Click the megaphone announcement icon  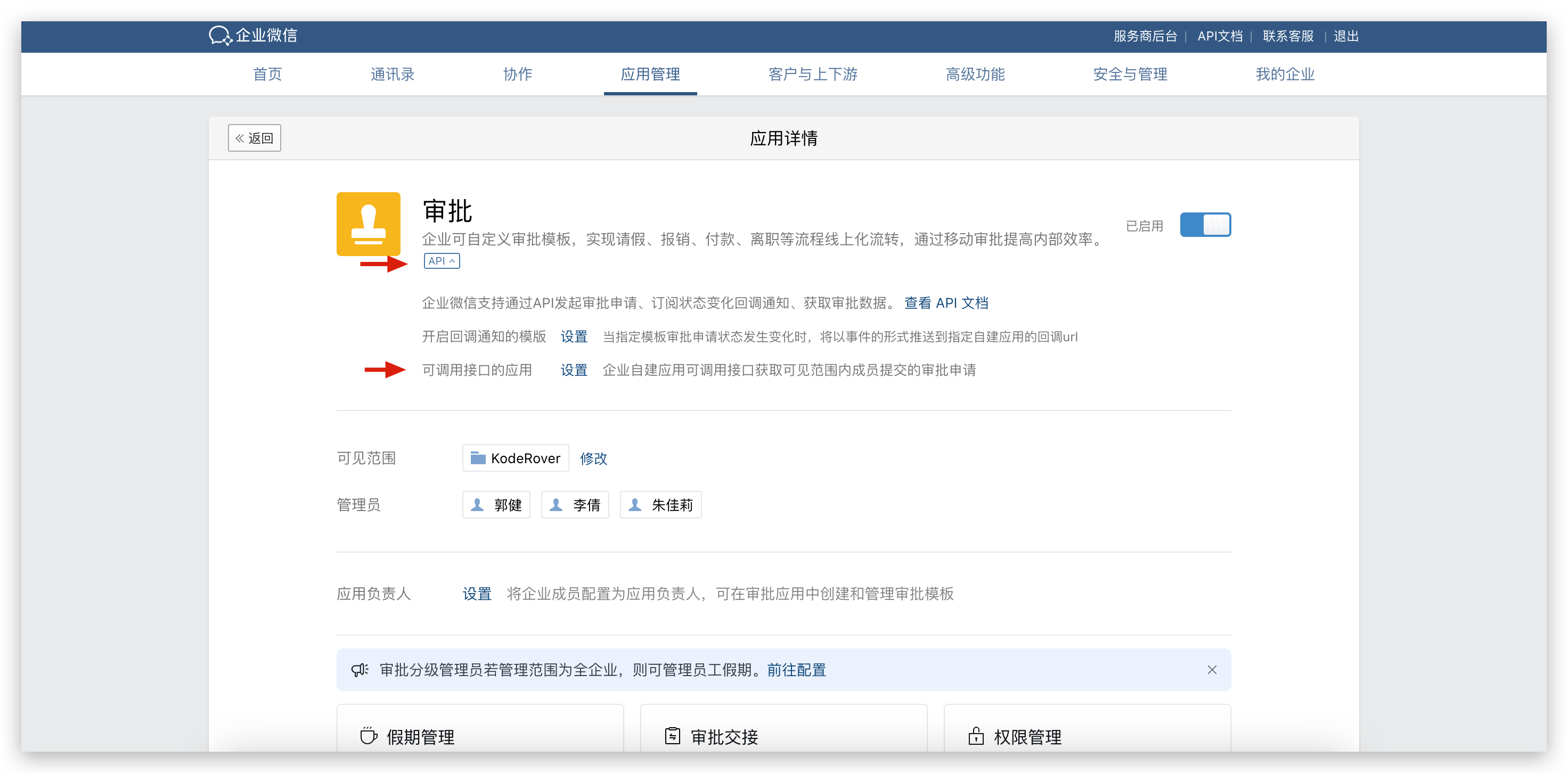(x=360, y=670)
